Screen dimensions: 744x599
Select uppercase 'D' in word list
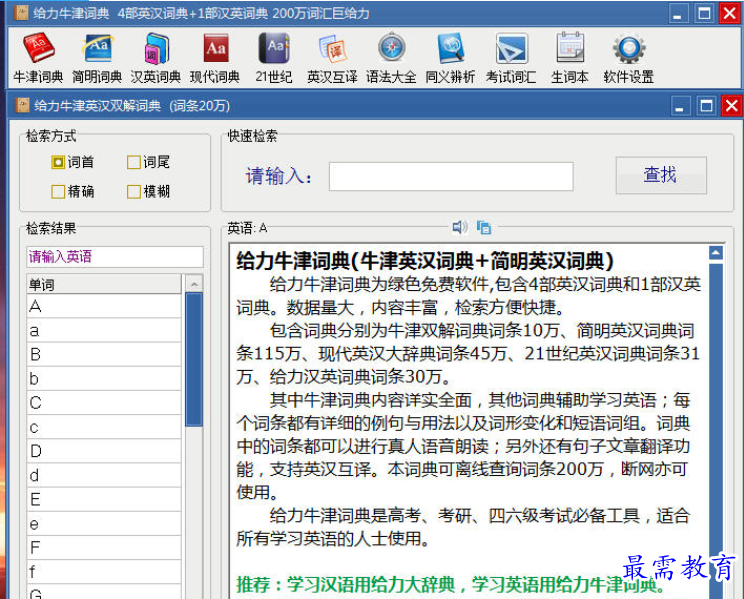(x=104, y=451)
